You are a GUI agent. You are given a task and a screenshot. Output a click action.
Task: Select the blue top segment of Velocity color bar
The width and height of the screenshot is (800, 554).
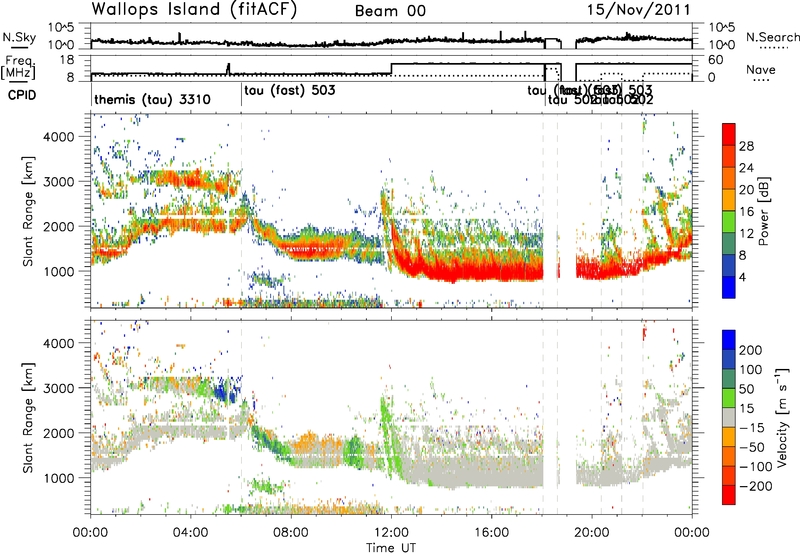click(729, 340)
